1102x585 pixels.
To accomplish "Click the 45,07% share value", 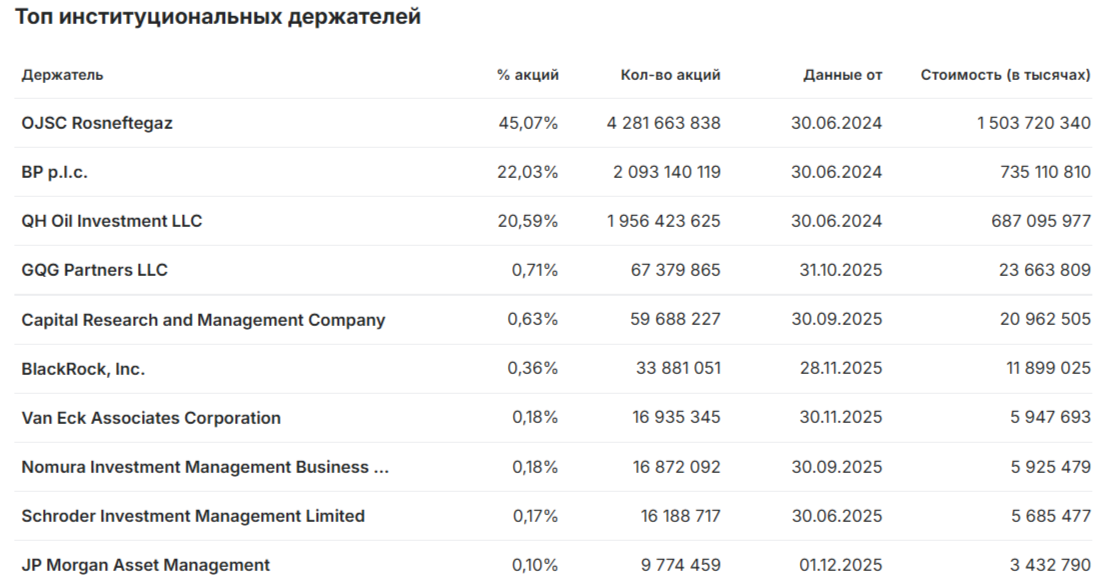I will (x=528, y=123).
